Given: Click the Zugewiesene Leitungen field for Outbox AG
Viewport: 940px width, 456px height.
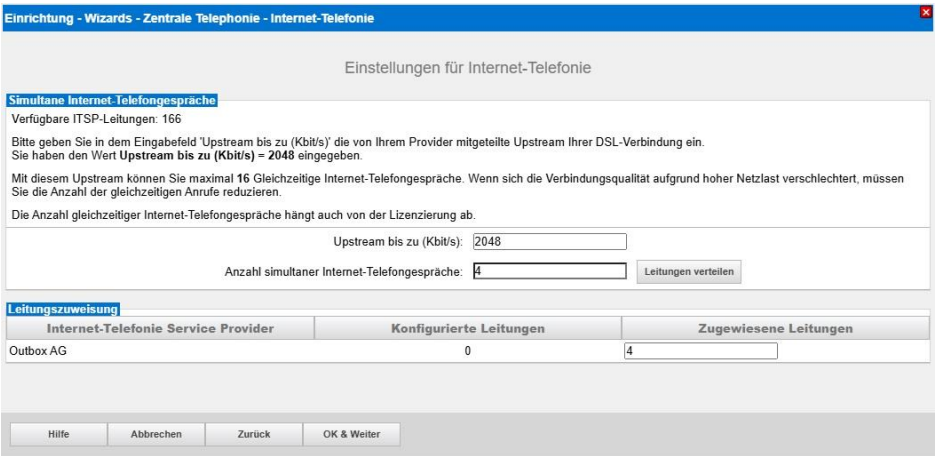Looking at the screenshot, I should 700,351.
